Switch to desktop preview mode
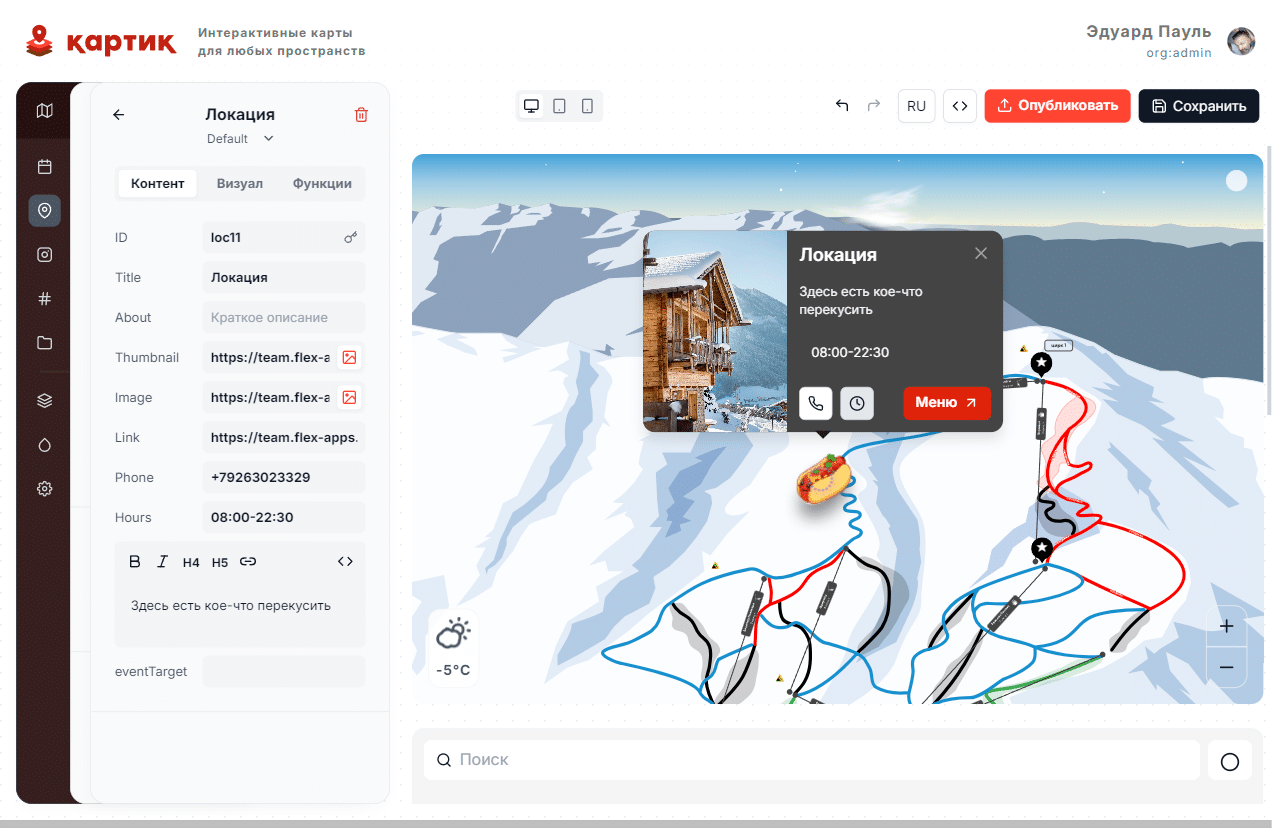1278x828 pixels. (x=531, y=106)
